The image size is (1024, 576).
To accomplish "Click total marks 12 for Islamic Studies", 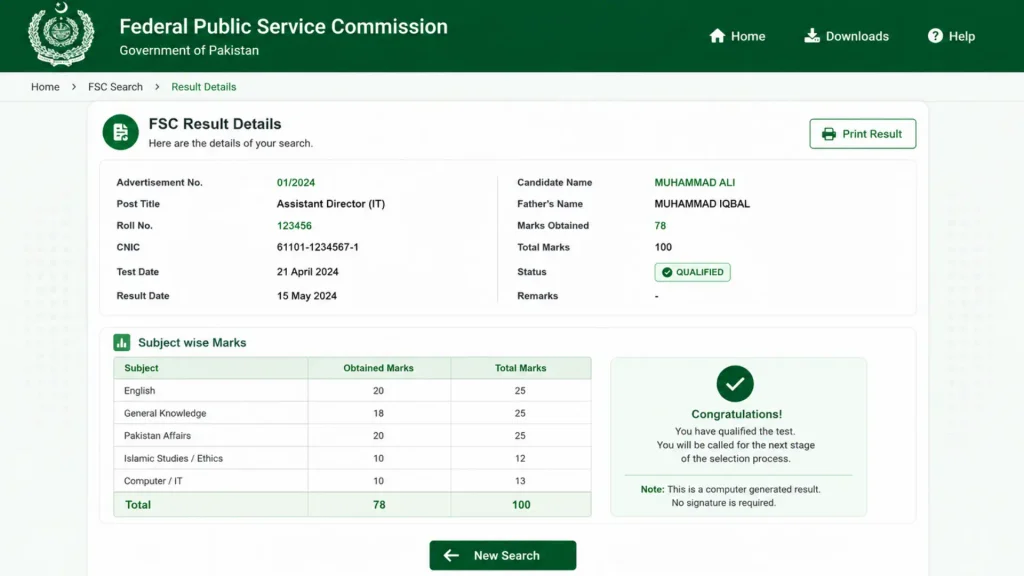I will (x=520, y=458).
